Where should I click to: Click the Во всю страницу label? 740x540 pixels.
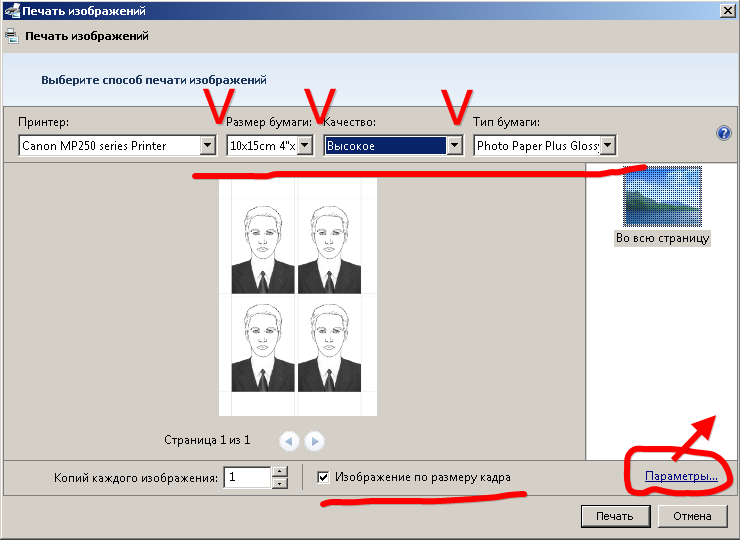click(663, 238)
